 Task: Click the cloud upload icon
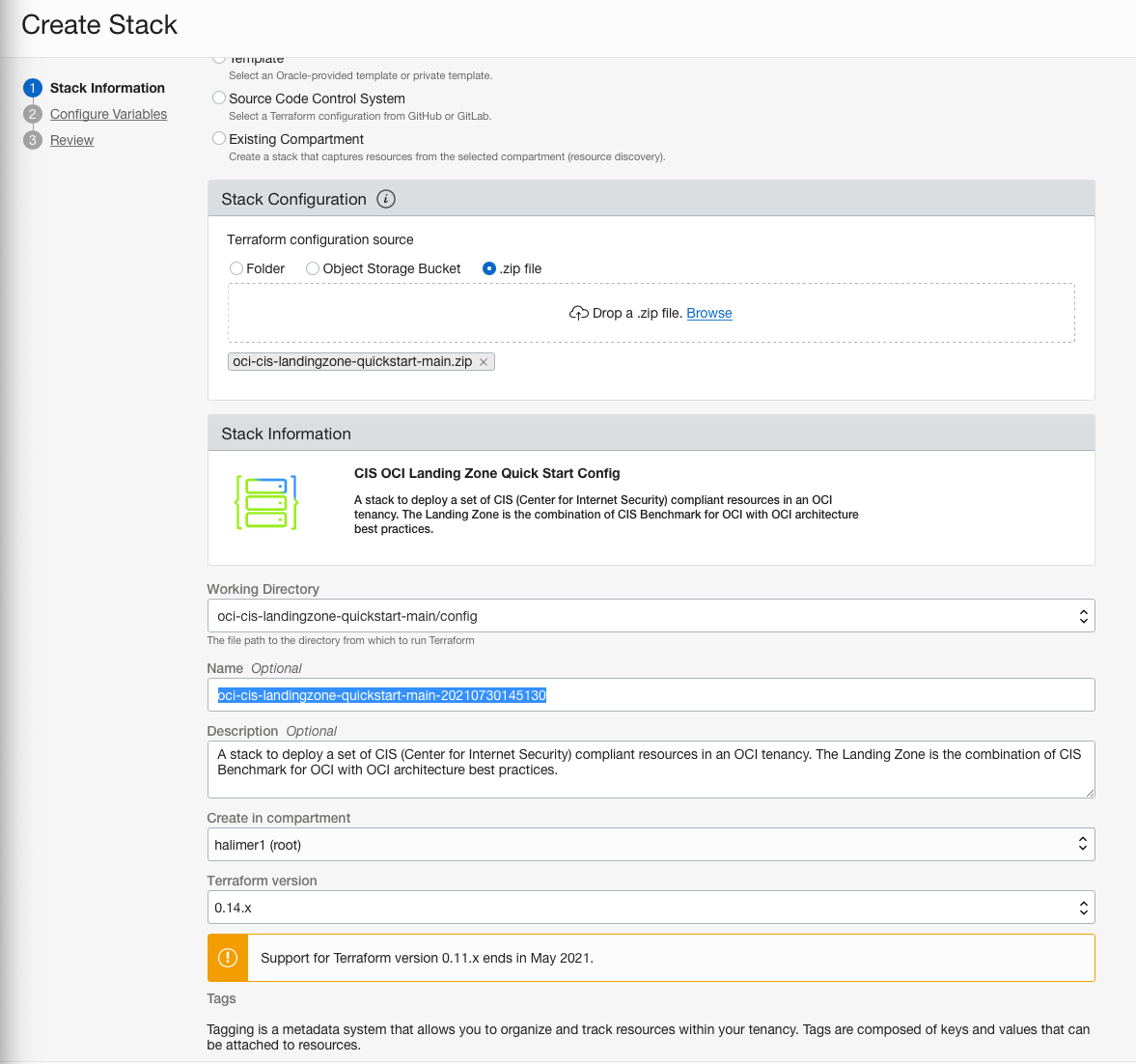[x=578, y=312]
